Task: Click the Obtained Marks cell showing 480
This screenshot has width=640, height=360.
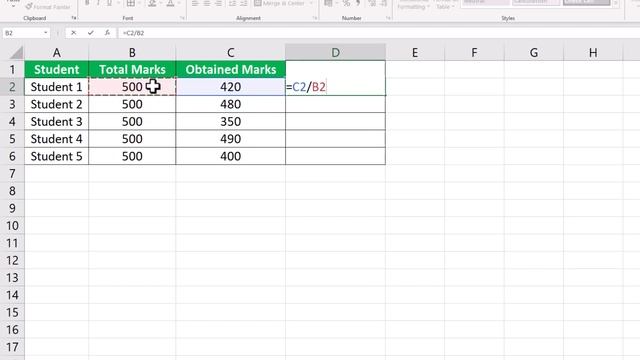Action: pos(231,104)
